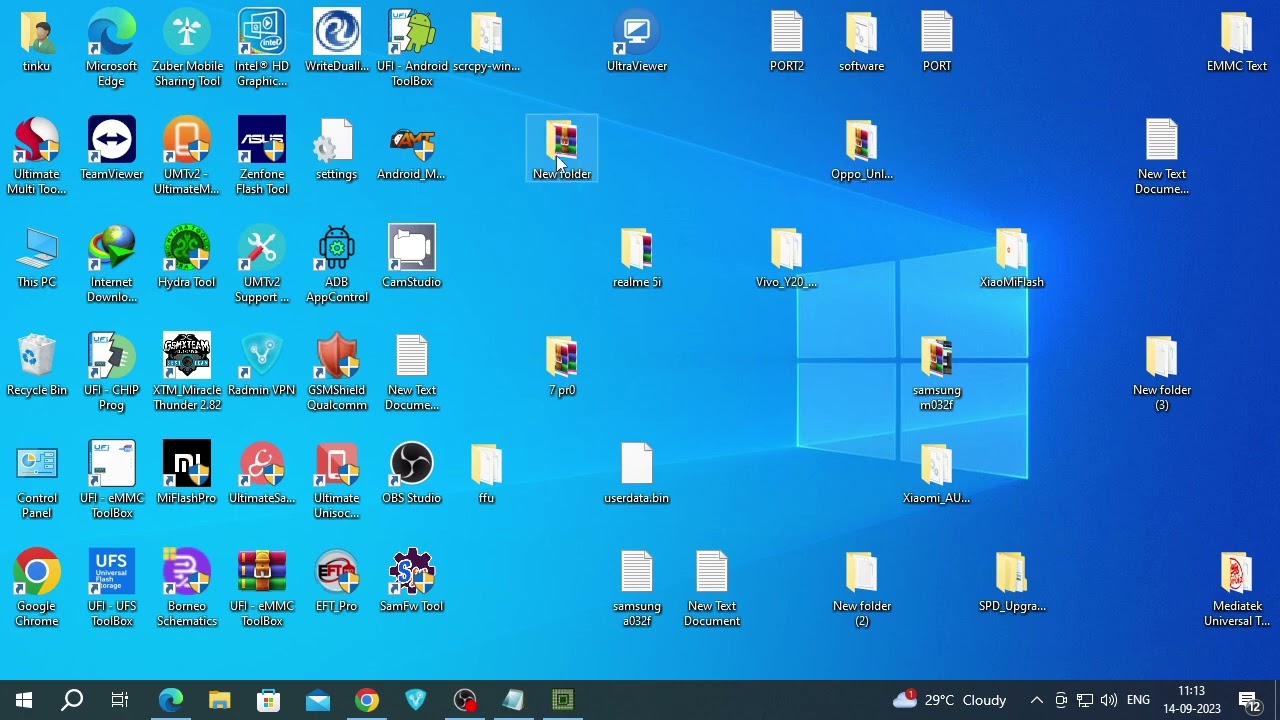The width and height of the screenshot is (1280, 720).
Task: Select the PORT2 text file
Action: click(x=787, y=42)
